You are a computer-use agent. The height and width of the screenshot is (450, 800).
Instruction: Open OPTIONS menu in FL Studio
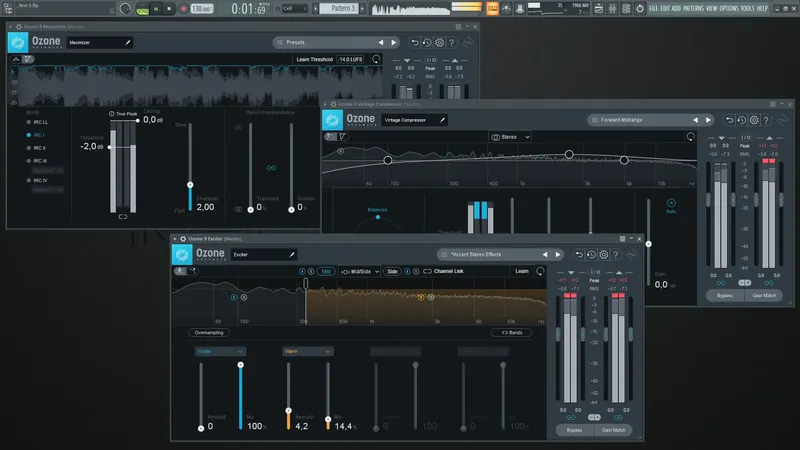click(x=729, y=9)
